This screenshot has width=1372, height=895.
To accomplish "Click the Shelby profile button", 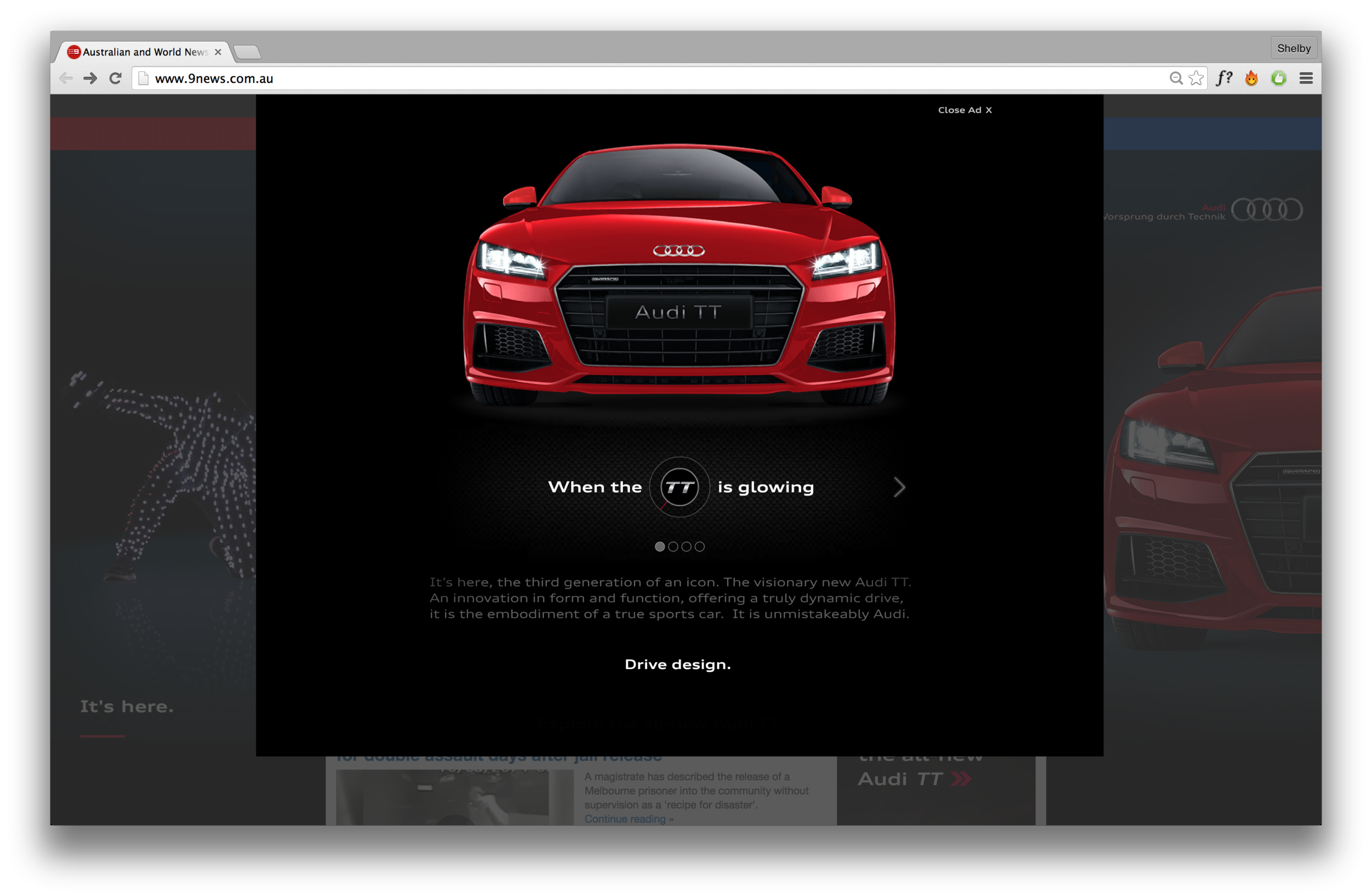I will coord(1294,48).
